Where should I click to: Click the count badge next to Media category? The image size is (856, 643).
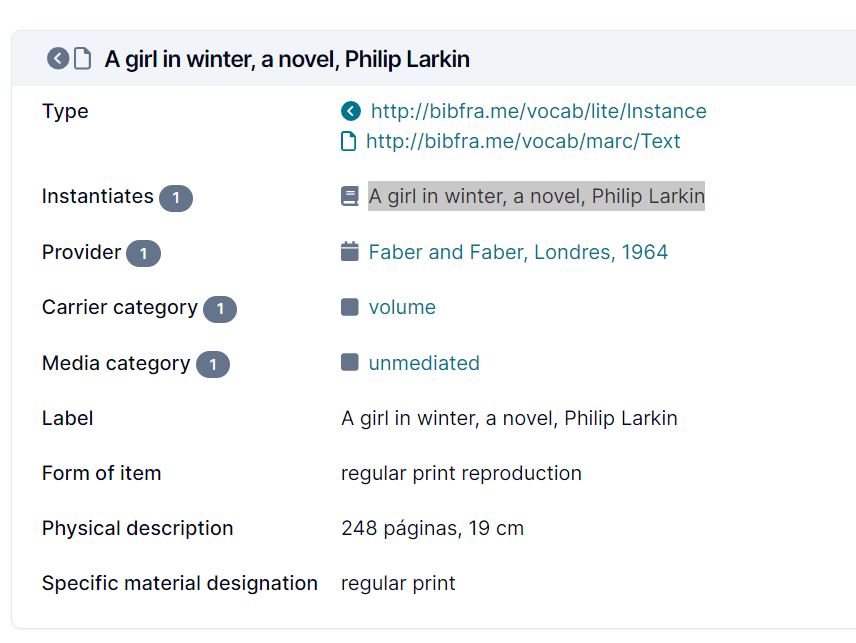(213, 365)
